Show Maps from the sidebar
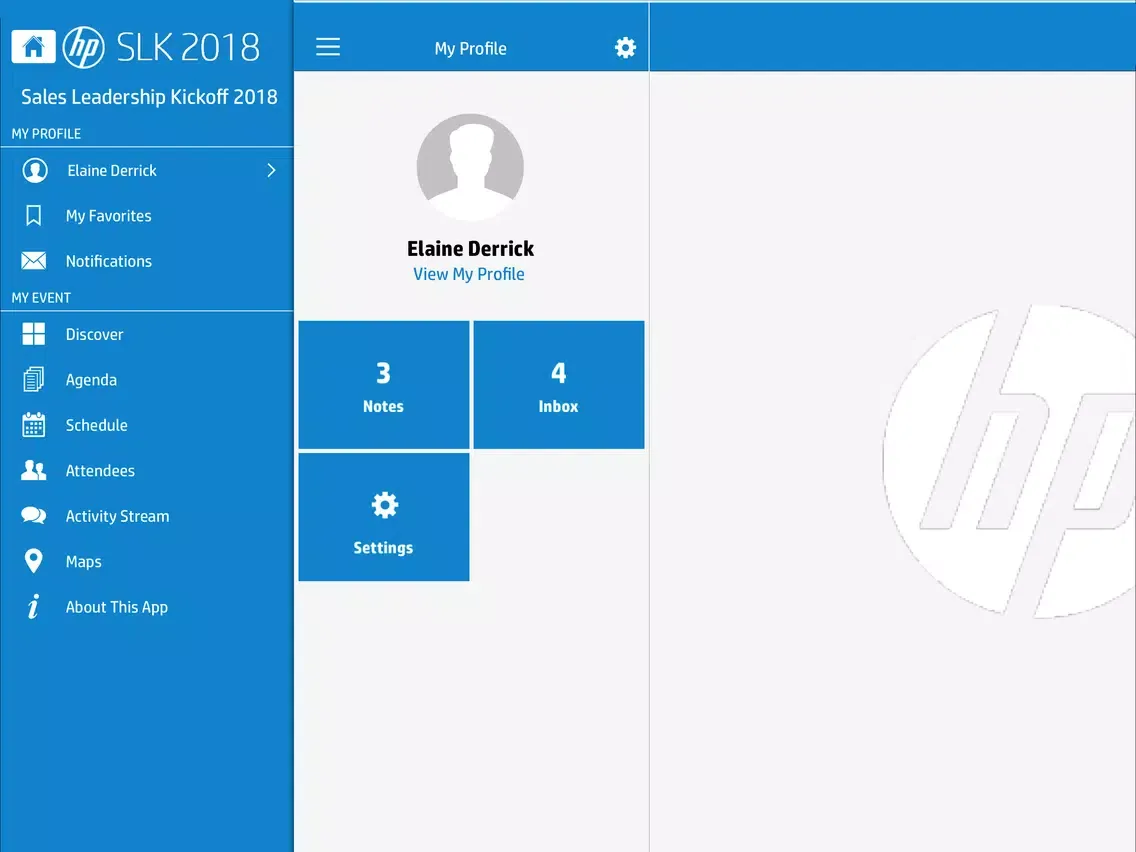Viewport: 1136px width, 852px height. click(x=147, y=561)
